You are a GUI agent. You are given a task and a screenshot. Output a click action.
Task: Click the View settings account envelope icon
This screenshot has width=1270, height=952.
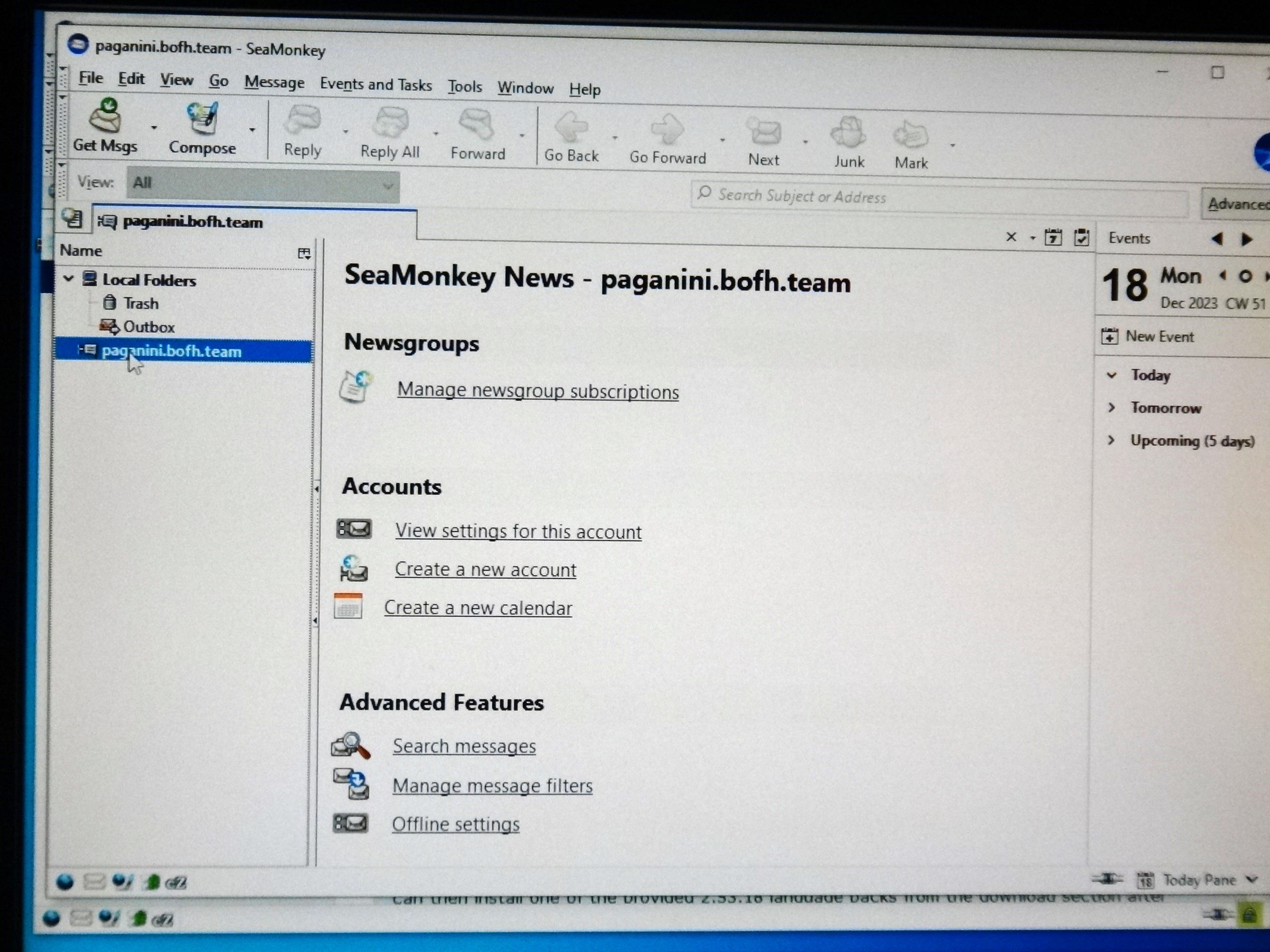(354, 528)
